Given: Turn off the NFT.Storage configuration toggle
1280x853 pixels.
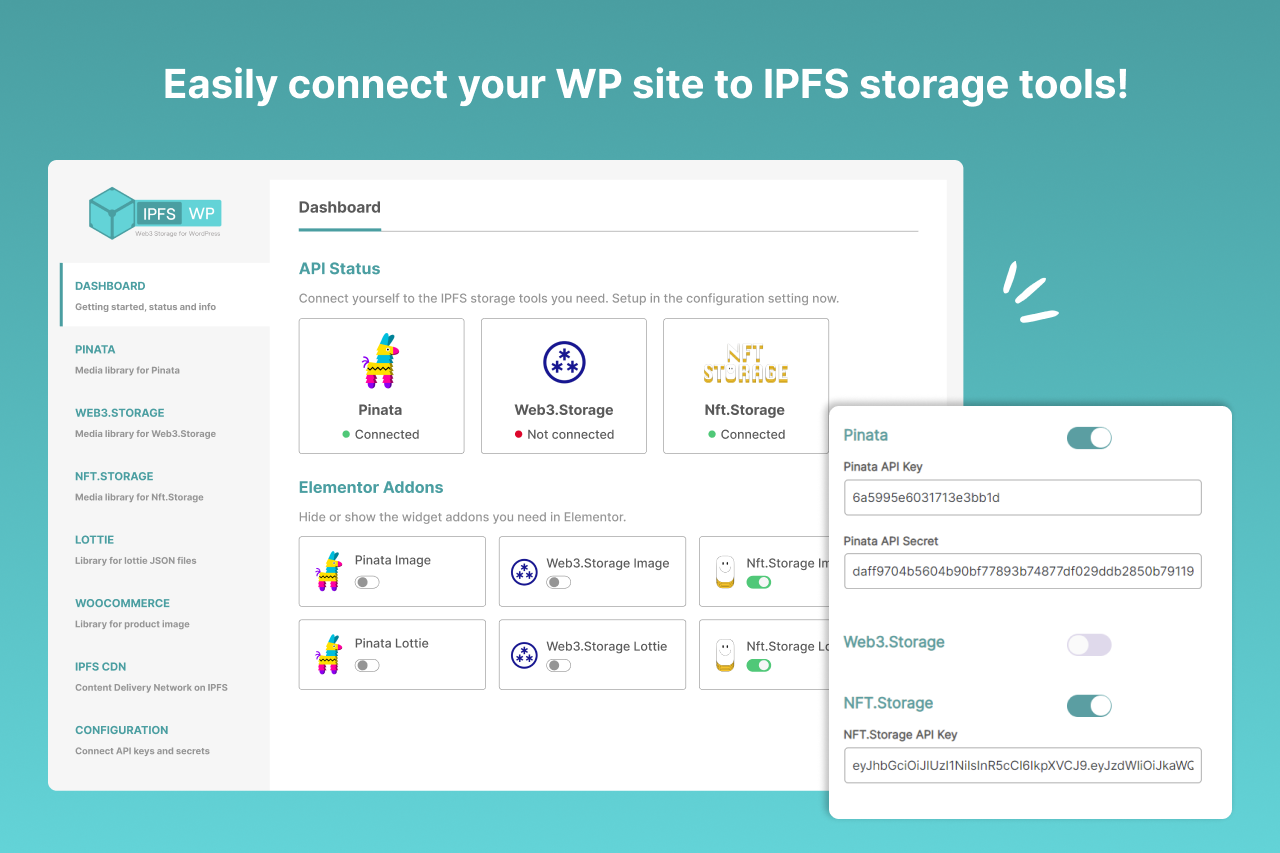Looking at the screenshot, I should [x=1089, y=706].
